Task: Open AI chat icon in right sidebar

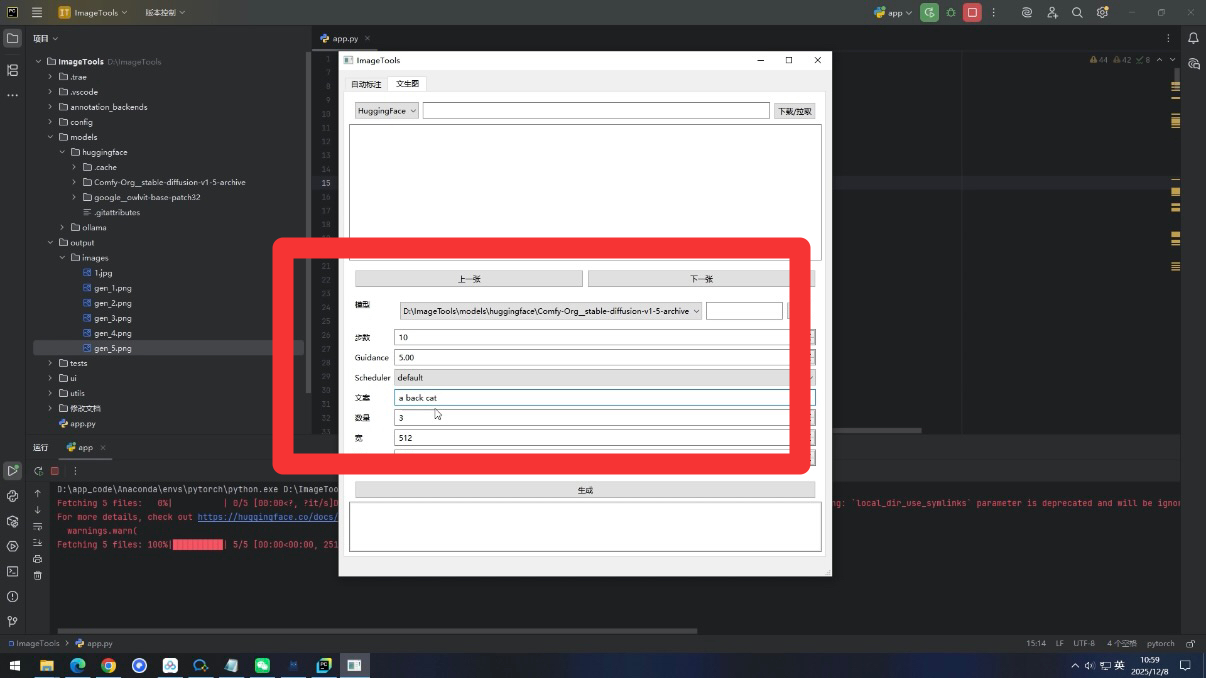Action: [x=1193, y=63]
